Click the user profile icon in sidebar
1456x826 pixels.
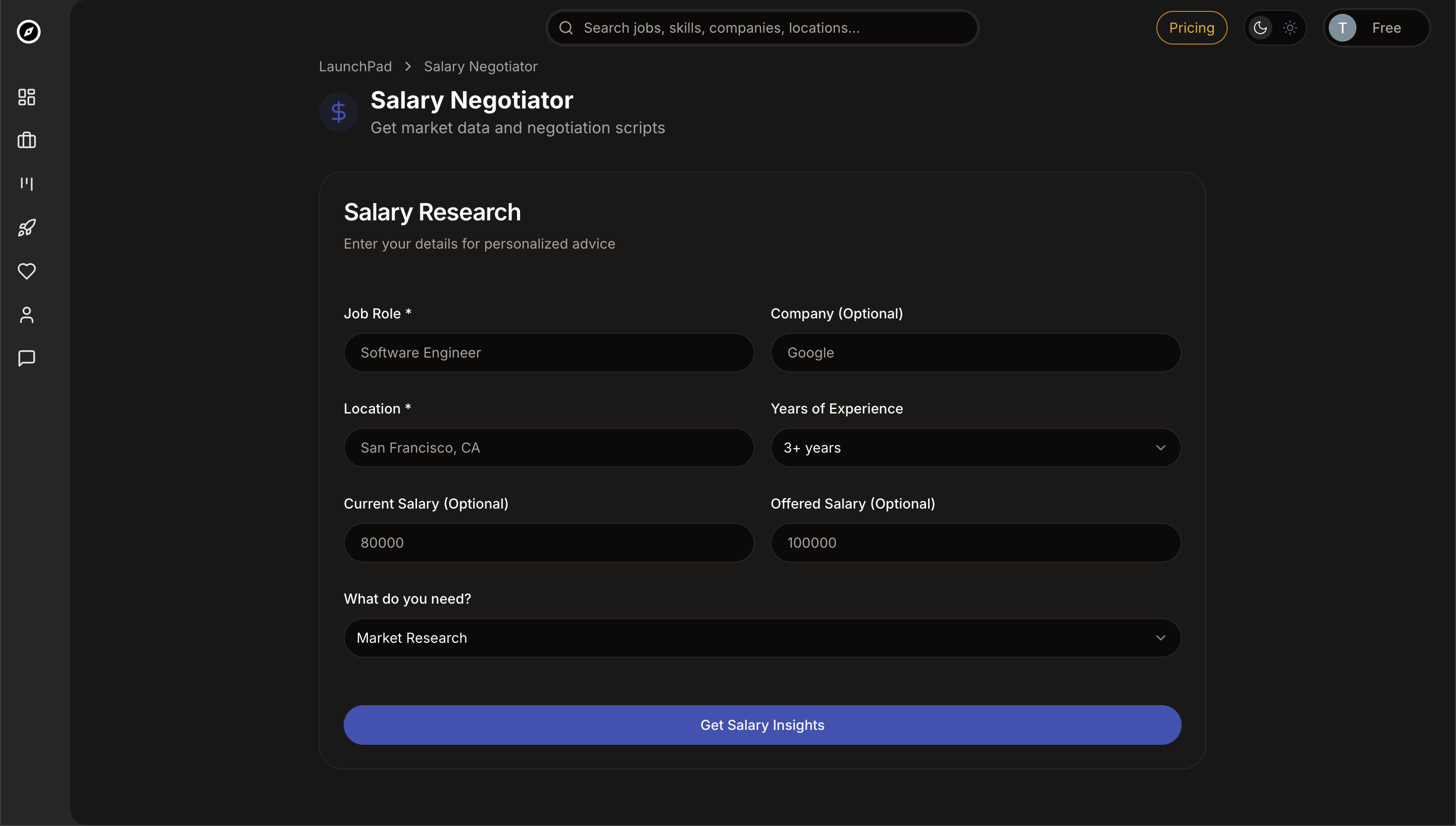coord(26,315)
